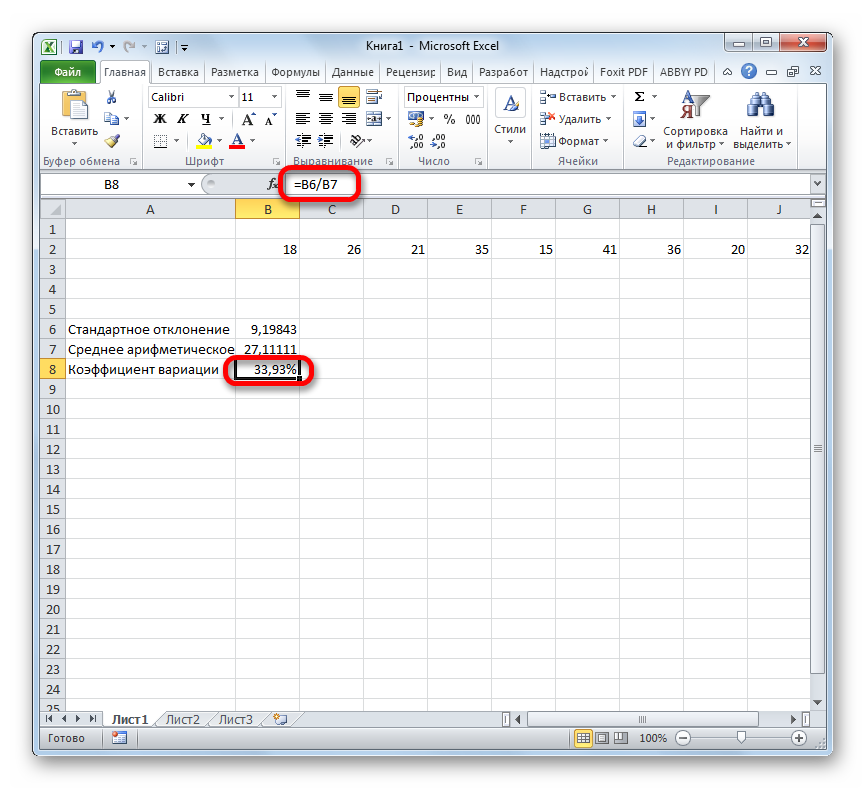Open the Процентный number format dropdown
Image resolution: width=866 pixels, height=789 pixels.
coord(477,97)
